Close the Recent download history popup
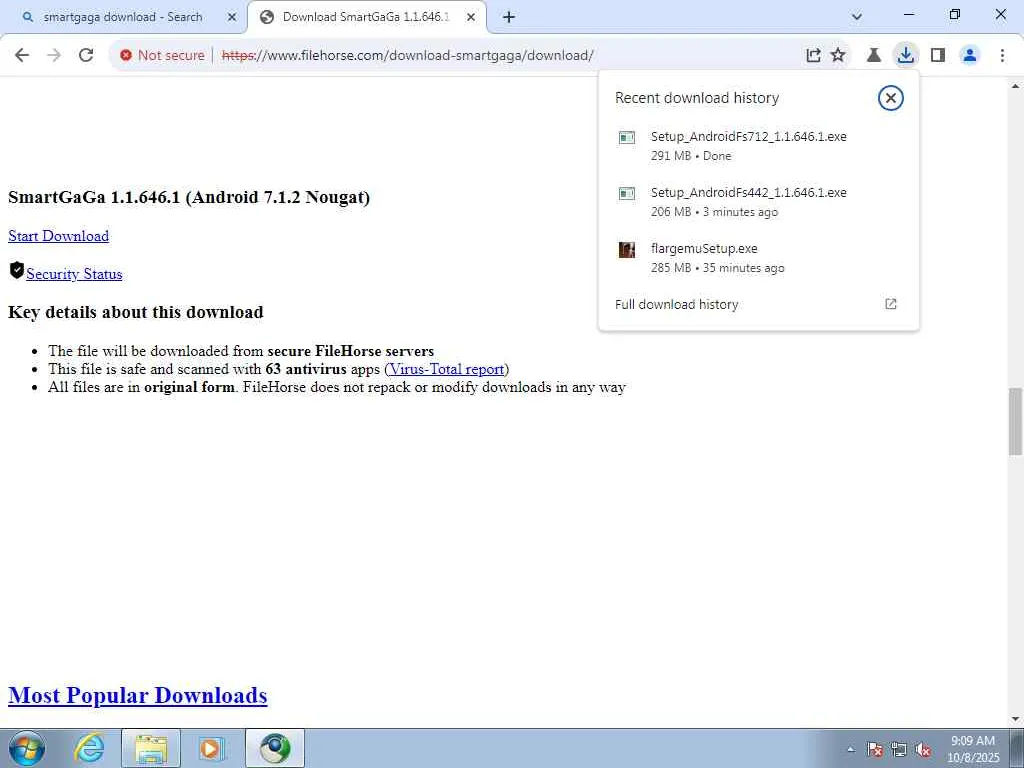Screen dimensions: 1024x768 pos(890,98)
